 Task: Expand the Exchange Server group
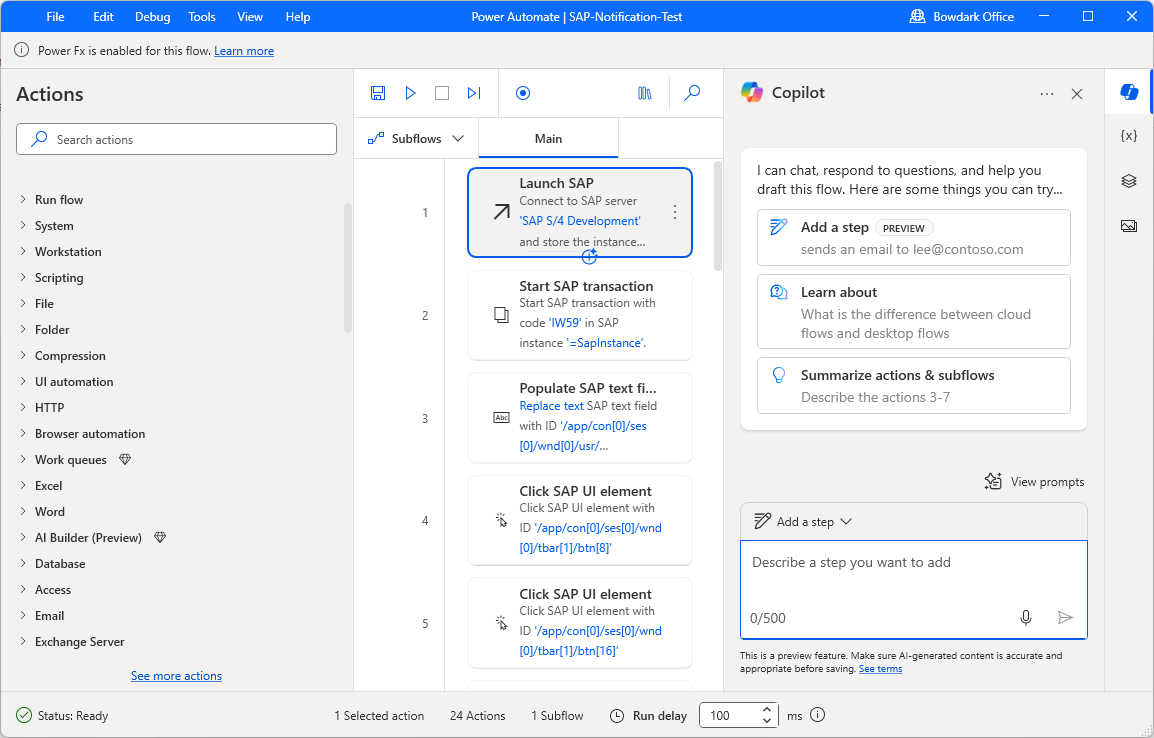click(23, 641)
